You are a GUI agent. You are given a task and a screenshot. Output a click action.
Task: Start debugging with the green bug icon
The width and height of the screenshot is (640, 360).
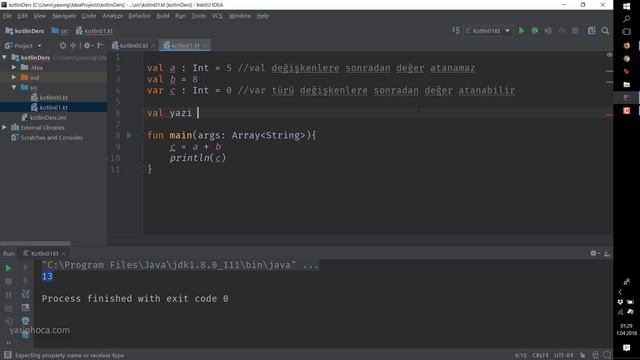(x=534, y=31)
